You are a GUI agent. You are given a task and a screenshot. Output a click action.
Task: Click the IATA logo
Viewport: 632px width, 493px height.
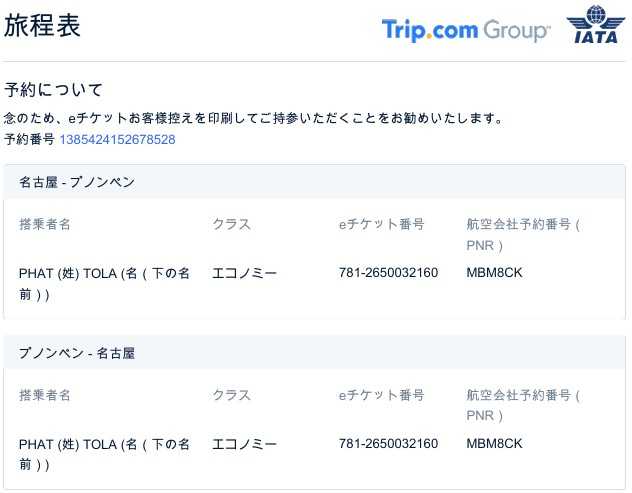click(595, 26)
